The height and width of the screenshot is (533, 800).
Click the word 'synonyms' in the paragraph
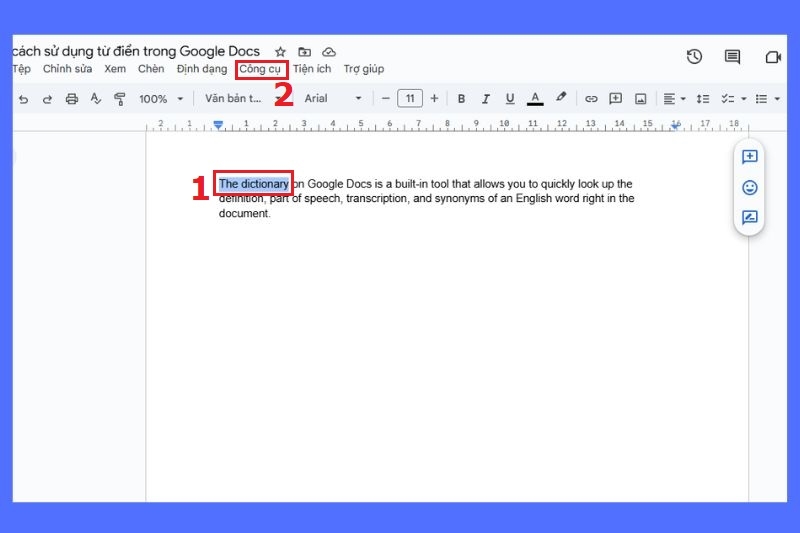pos(459,198)
